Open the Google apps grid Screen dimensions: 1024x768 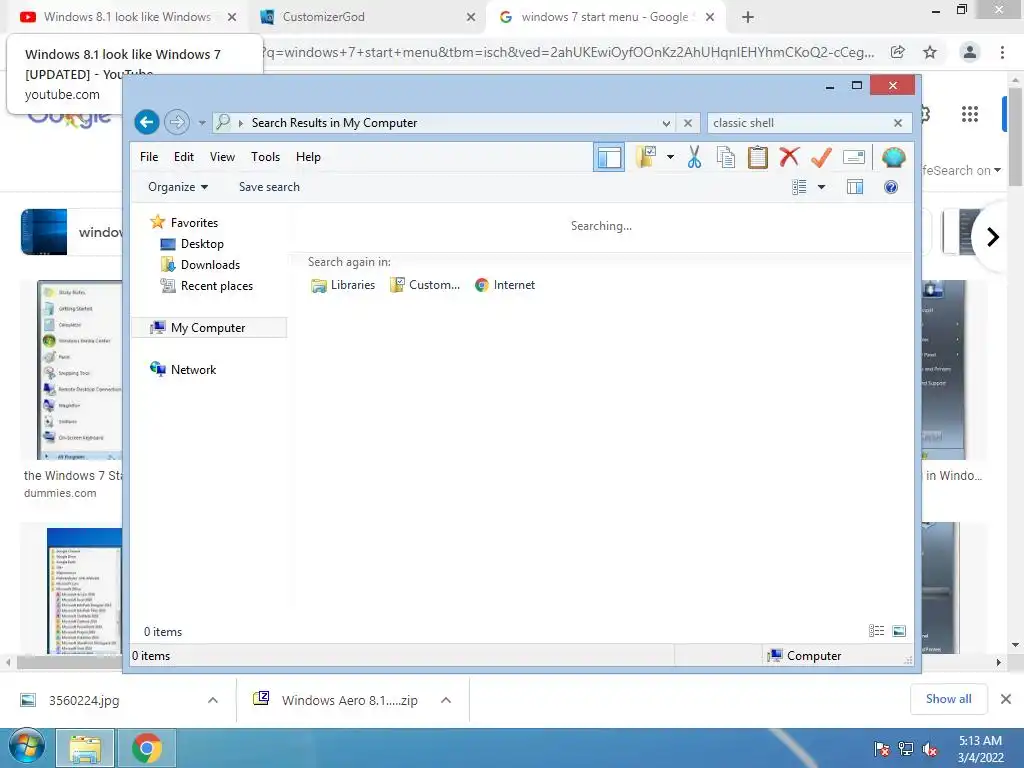click(x=970, y=114)
